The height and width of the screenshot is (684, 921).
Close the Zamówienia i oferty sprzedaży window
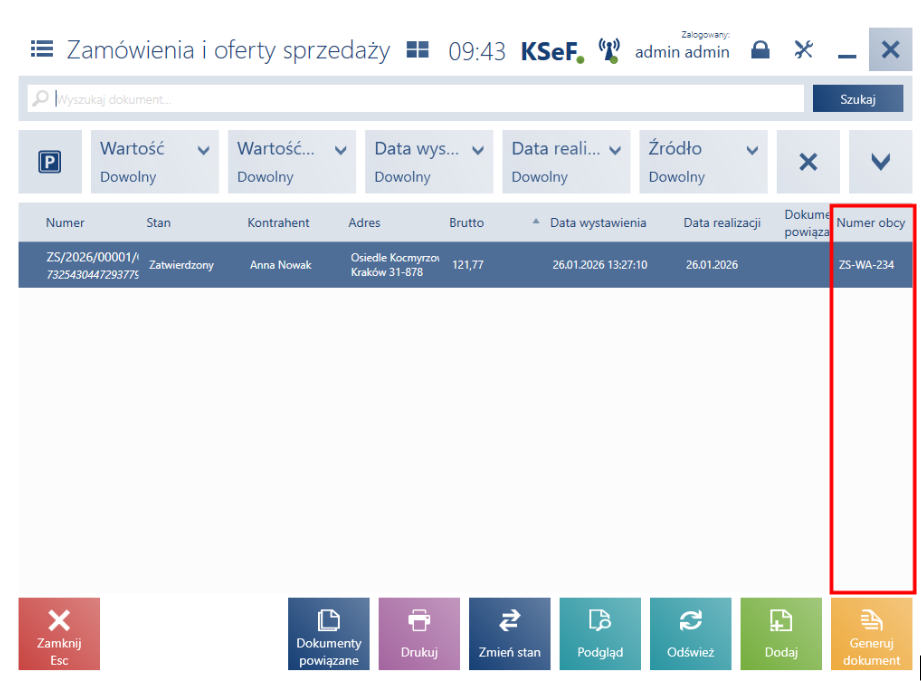tap(890, 49)
